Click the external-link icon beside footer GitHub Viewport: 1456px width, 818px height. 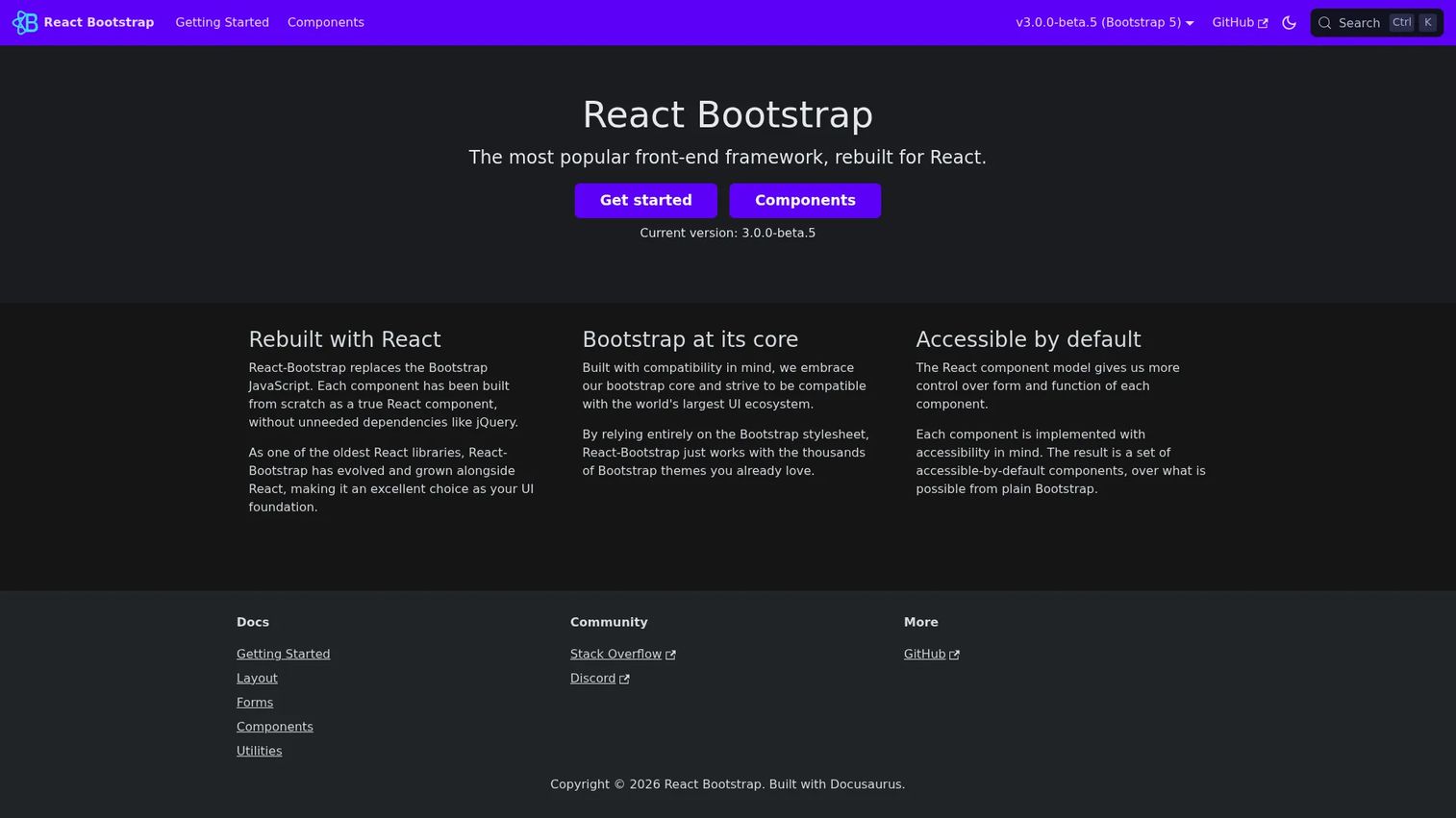(x=954, y=655)
